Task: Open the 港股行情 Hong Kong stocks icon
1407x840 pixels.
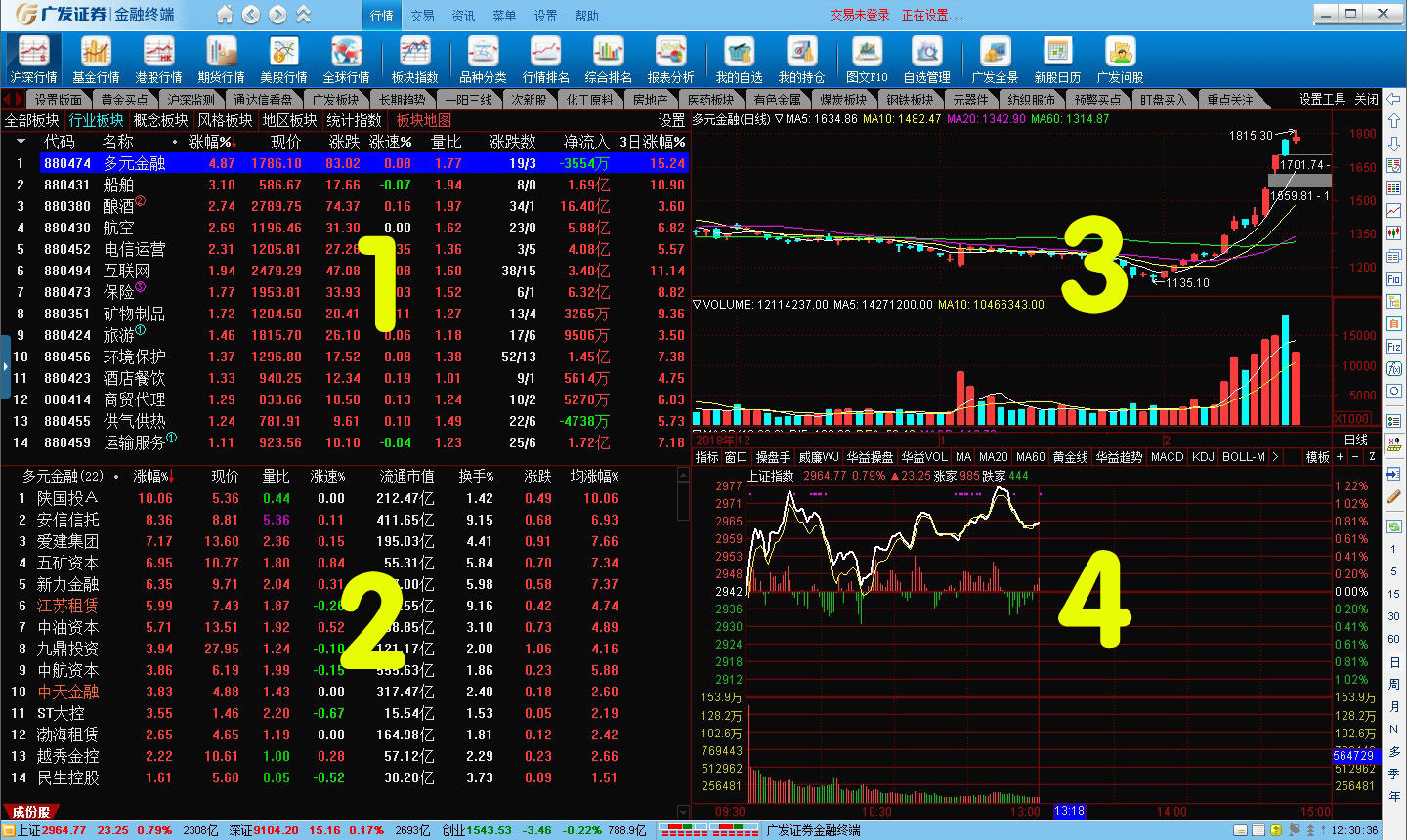Action: coord(158,60)
